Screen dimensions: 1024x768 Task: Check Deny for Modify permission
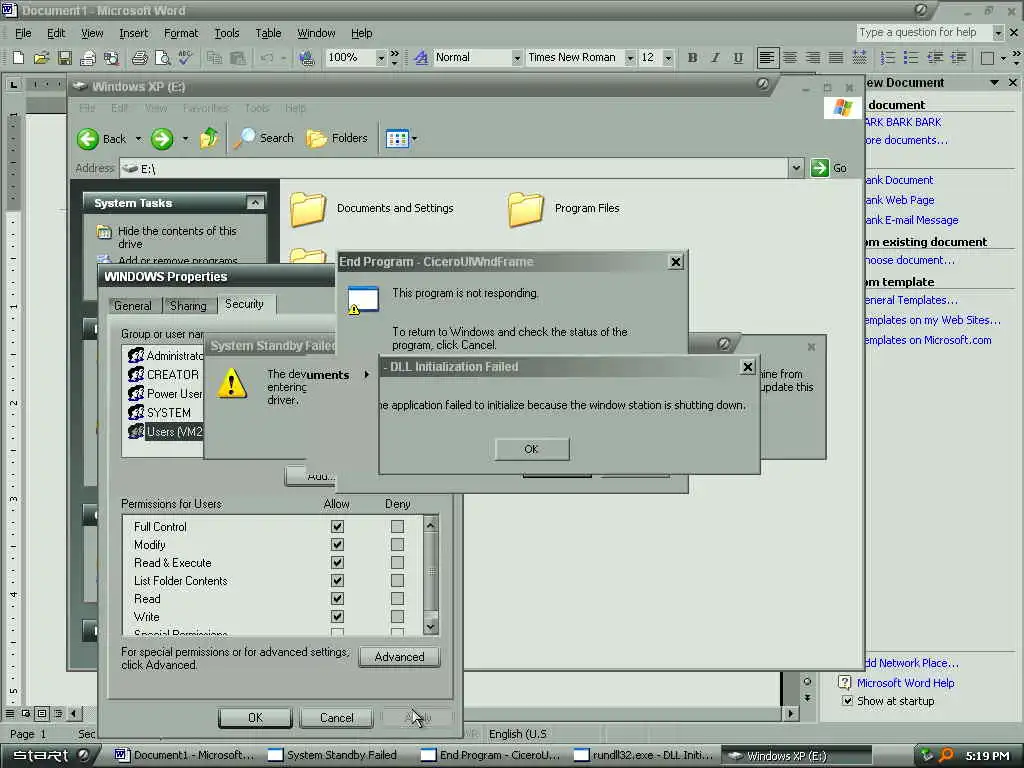397,545
